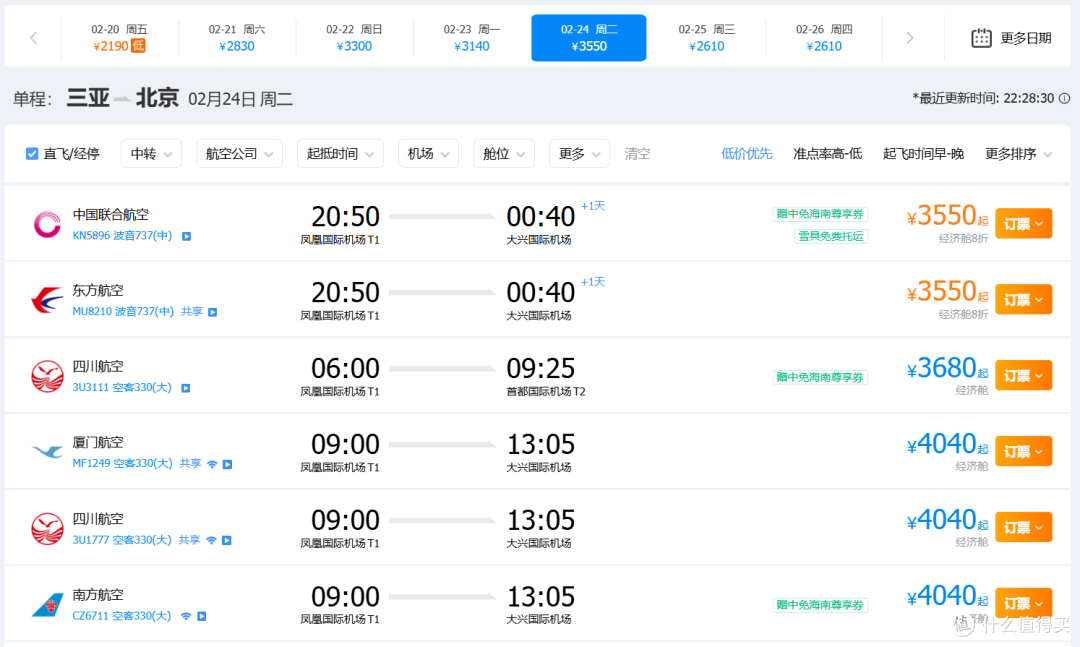Click WiFi icon on 3U1777 flight

click(211, 540)
